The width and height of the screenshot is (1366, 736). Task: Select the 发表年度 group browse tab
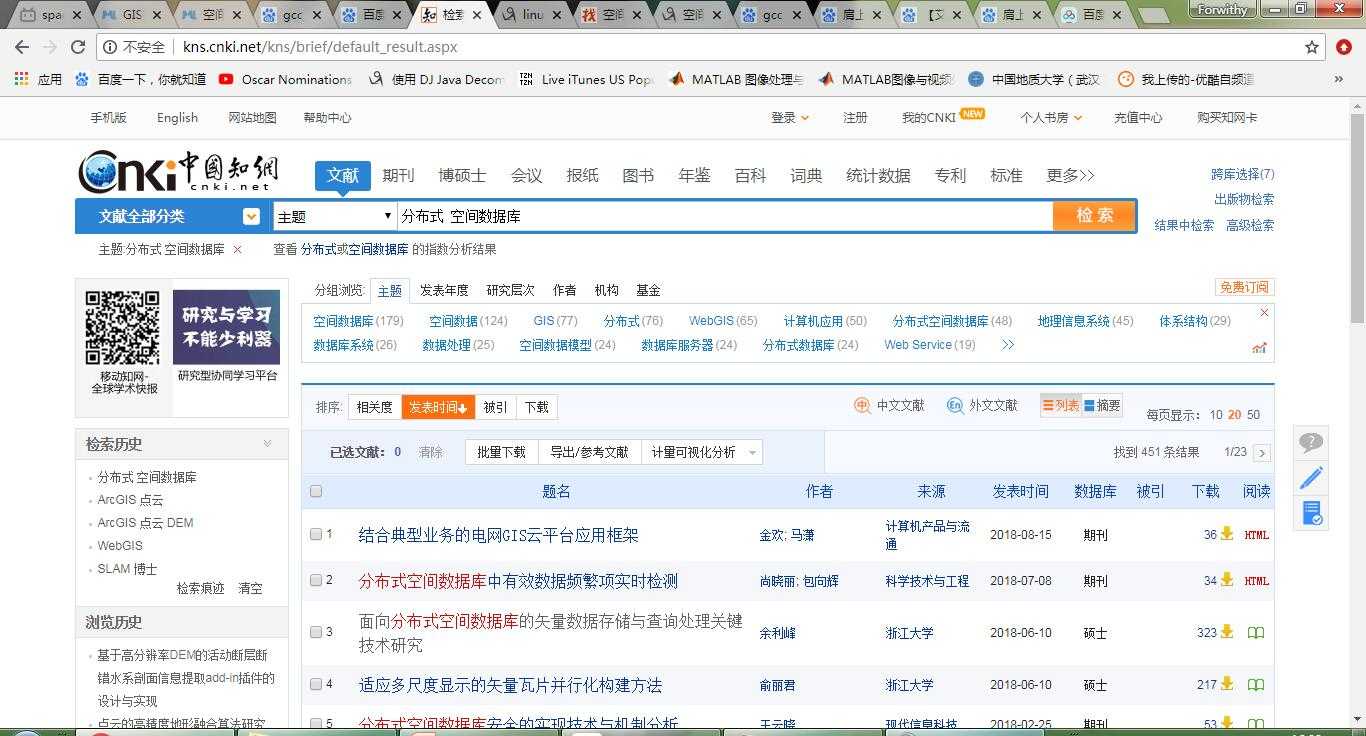(444, 290)
